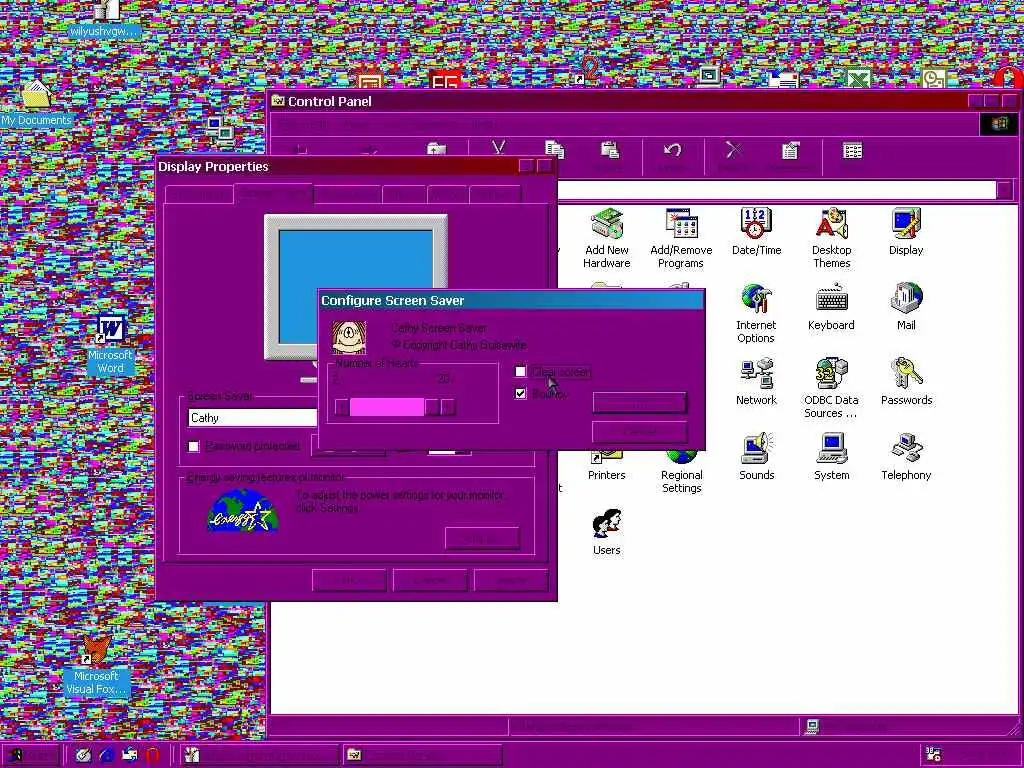Viewport: 1024px width, 768px height.
Task: Click the Up folder toolbar icon
Action: coord(436,150)
